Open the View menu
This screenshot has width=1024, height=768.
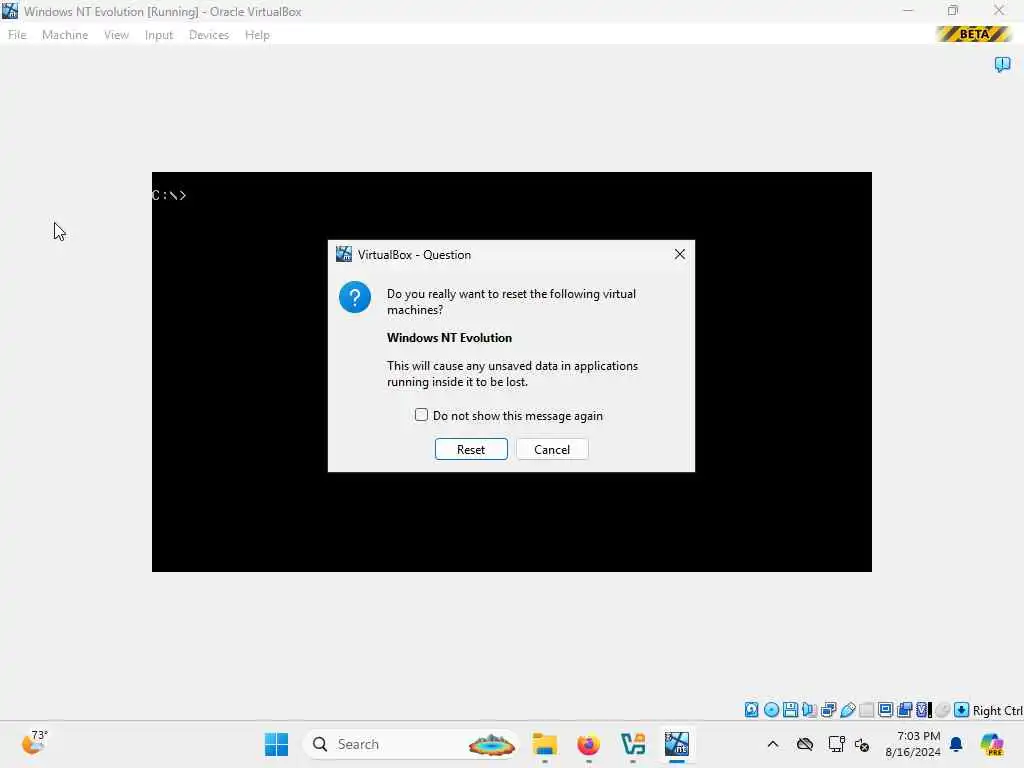pyautogui.click(x=116, y=35)
